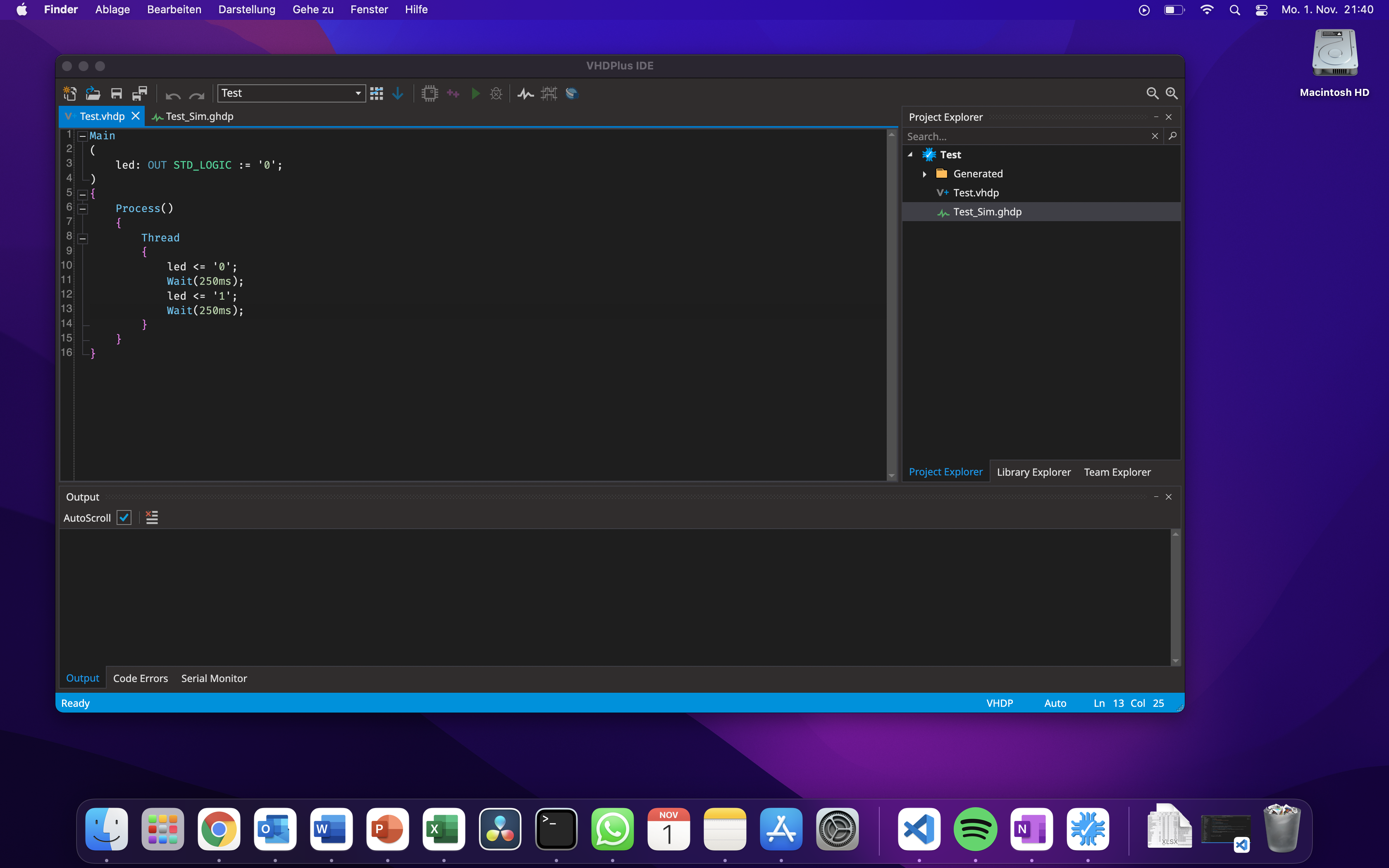Click the debug bug icon
The width and height of the screenshot is (1389, 868).
point(496,93)
